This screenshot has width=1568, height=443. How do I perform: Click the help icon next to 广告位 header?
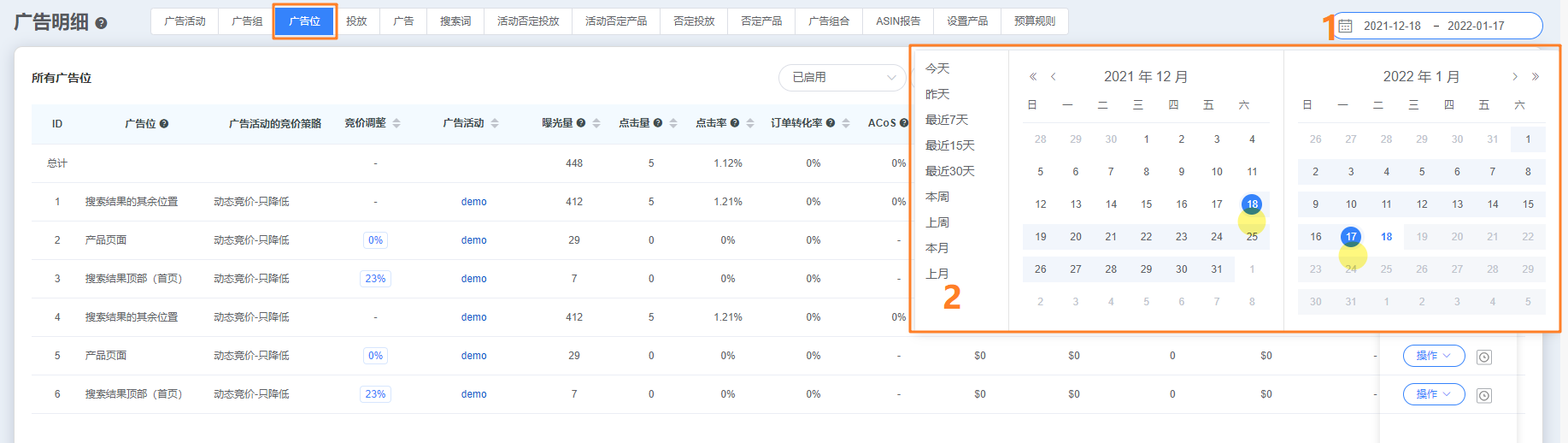(164, 124)
